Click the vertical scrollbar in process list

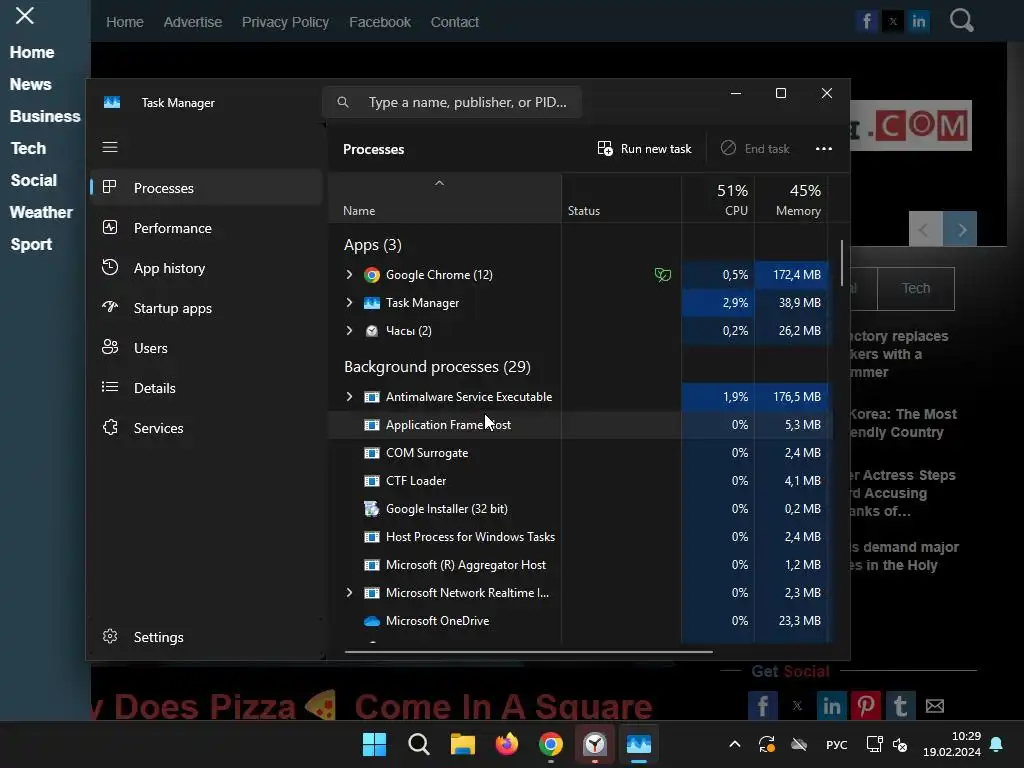[x=842, y=263]
